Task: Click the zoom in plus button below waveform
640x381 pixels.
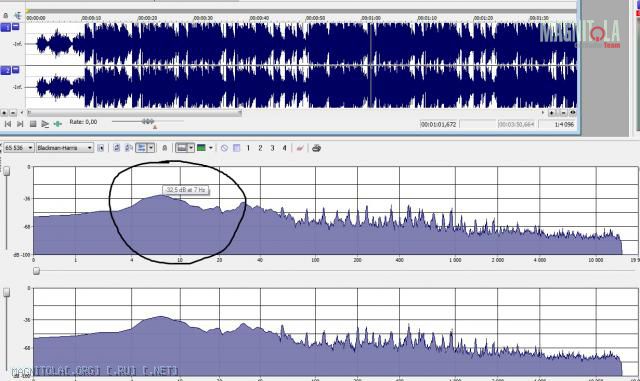Action: pos(4,113)
